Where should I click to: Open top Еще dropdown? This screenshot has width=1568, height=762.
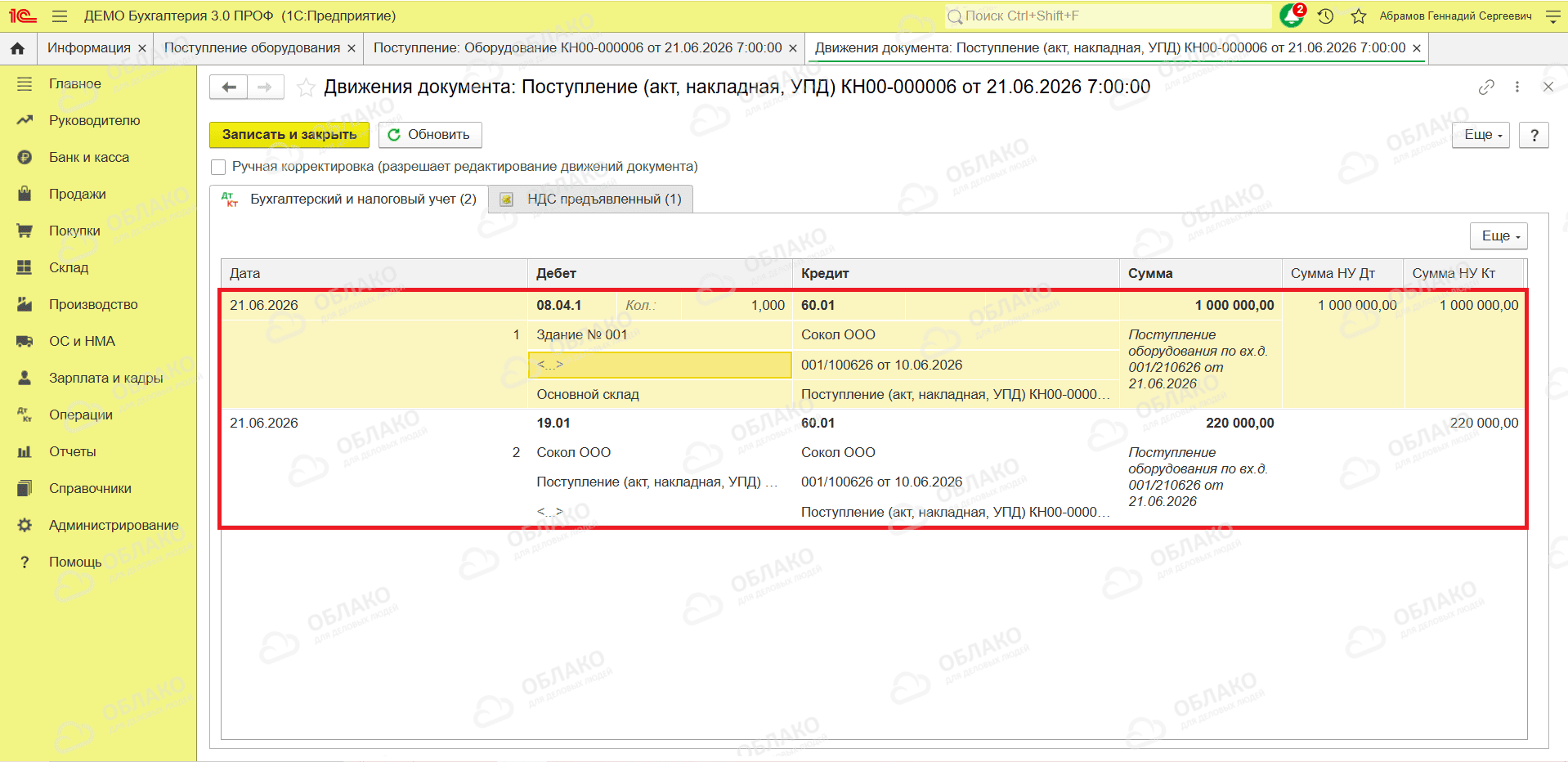pyautogui.click(x=1481, y=135)
